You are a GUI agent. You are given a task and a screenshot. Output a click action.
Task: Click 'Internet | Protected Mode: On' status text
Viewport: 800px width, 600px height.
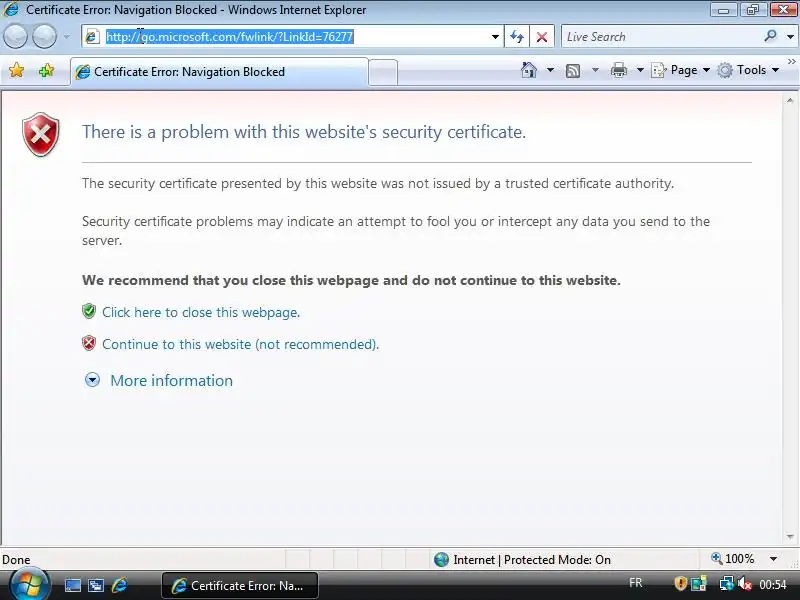532,560
